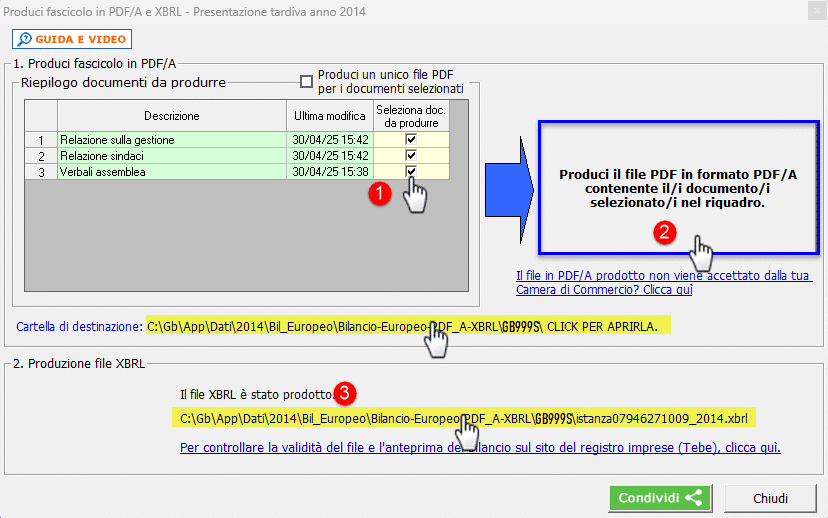Close the dialog with title bar X

click(809, 12)
